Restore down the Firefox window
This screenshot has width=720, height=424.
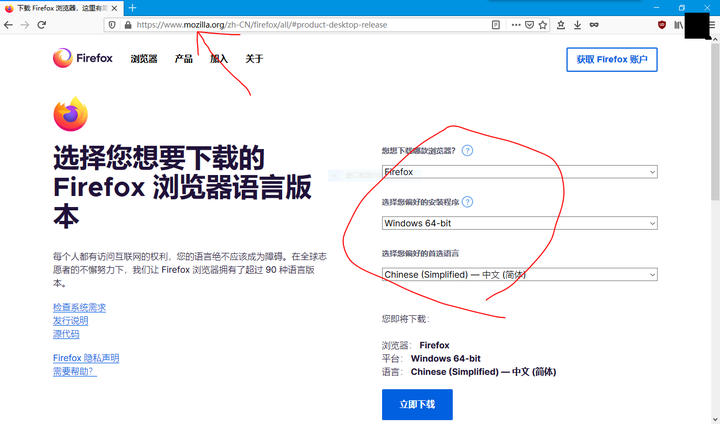(x=682, y=7)
